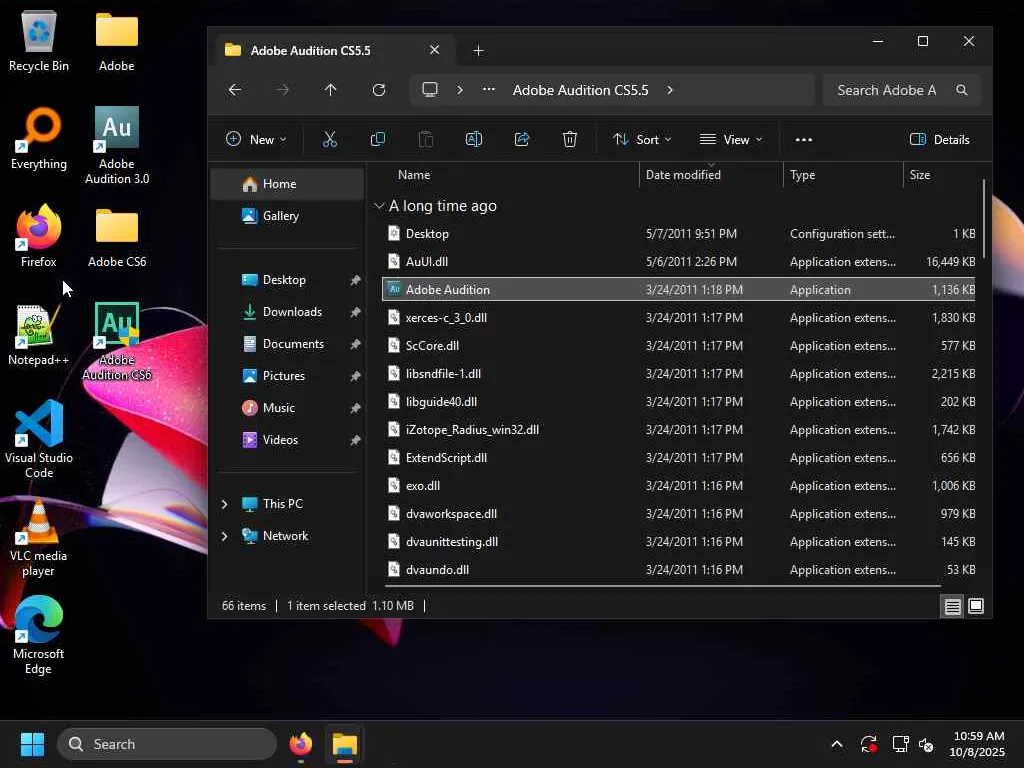1024x768 pixels.
Task: Toggle the Details pane button
Action: point(940,139)
